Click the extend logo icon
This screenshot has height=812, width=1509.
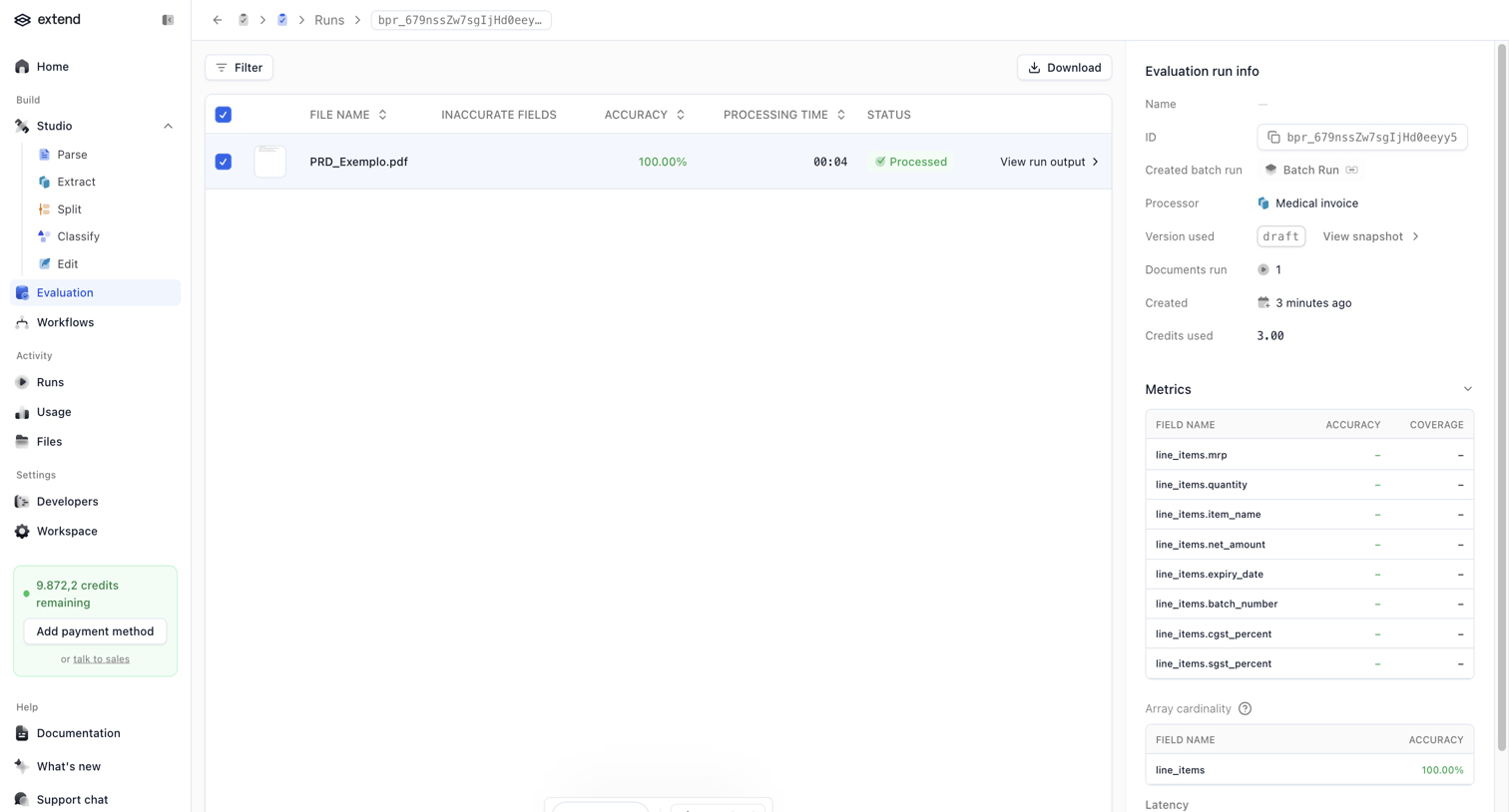pyautogui.click(x=22, y=20)
